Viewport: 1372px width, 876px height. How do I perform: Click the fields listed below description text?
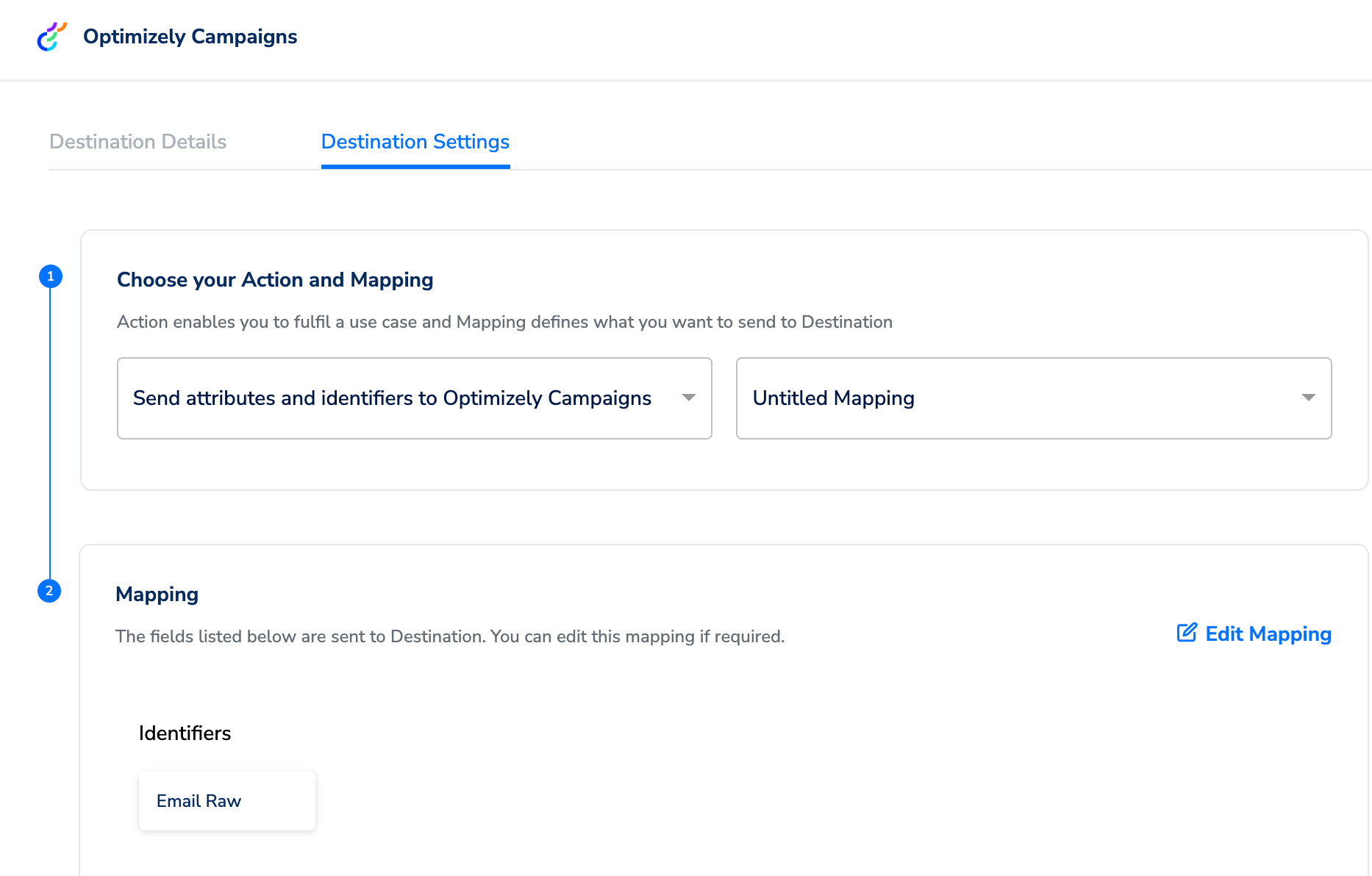click(x=450, y=636)
